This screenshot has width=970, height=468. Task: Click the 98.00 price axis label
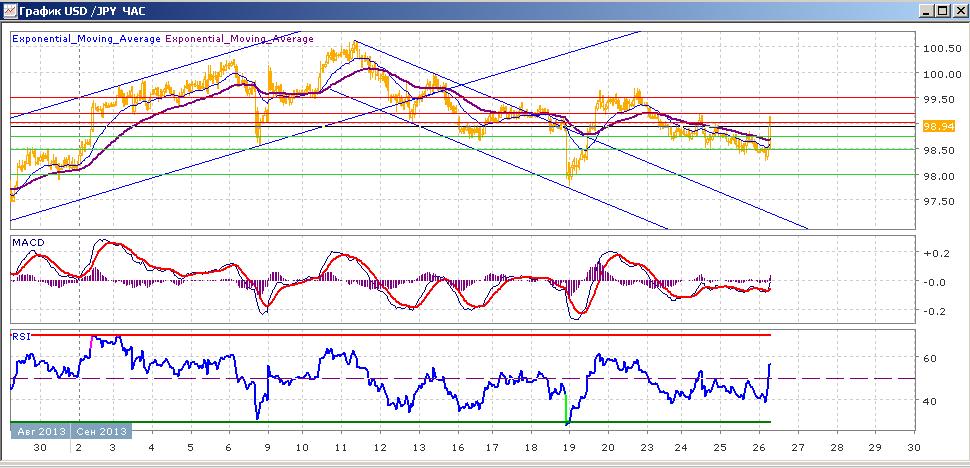(939, 176)
